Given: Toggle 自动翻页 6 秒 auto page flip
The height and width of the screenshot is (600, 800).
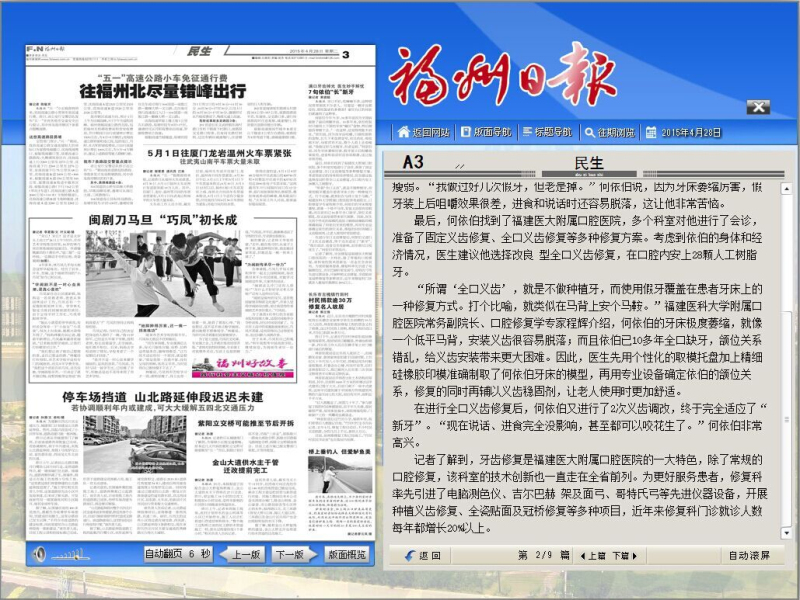Looking at the screenshot, I should [178, 554].
